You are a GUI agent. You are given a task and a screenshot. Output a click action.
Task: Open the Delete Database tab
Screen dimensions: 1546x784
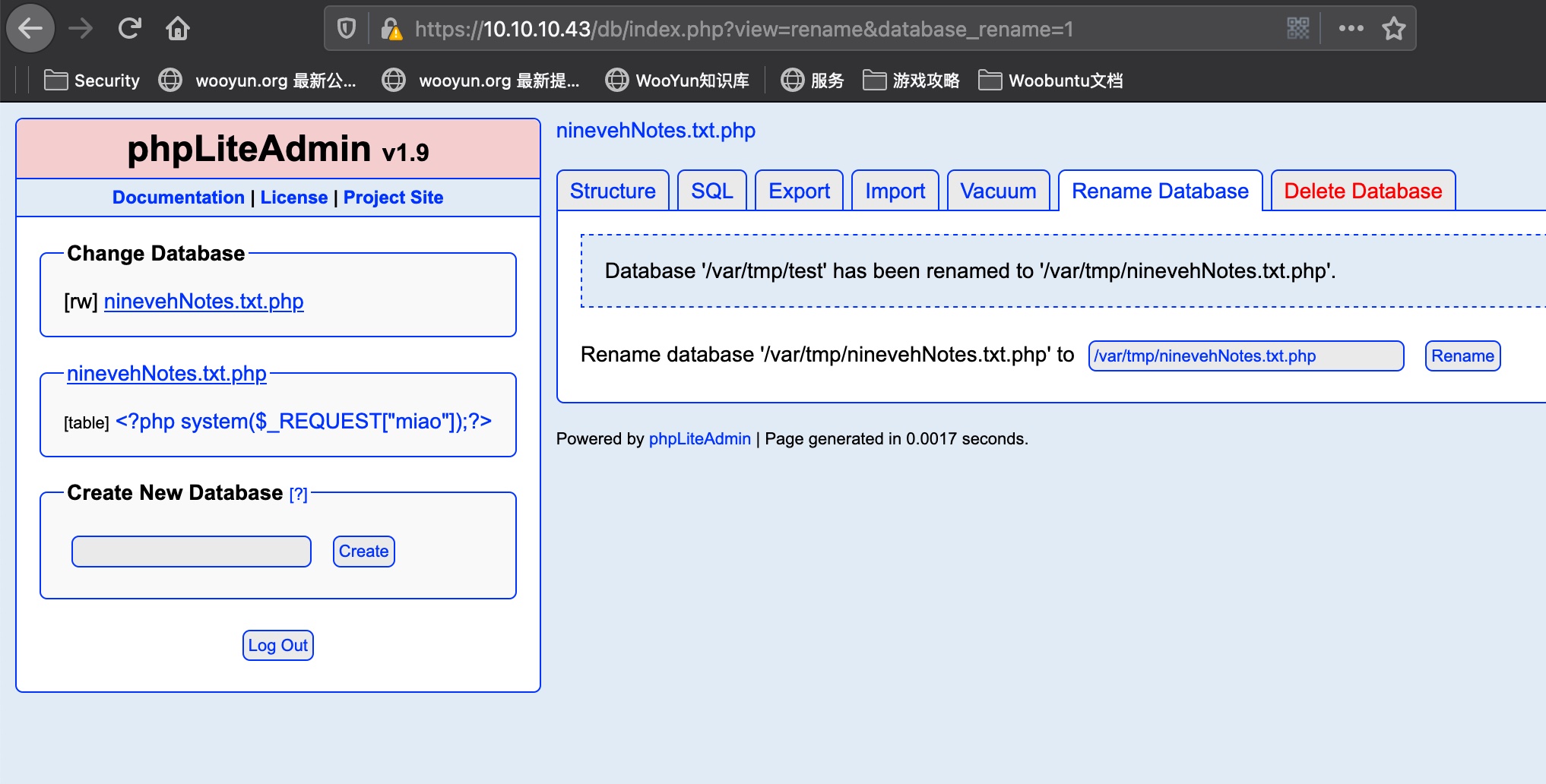1363,191
